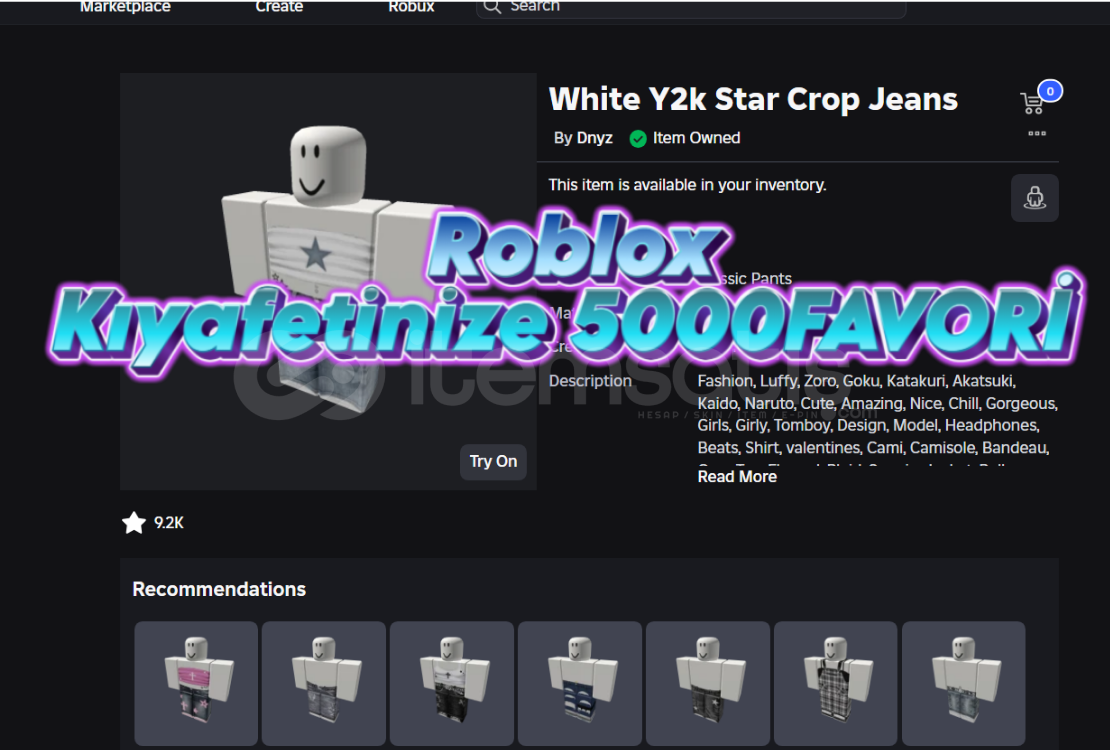Open the dark blue pants recommendation
The image size is (1110, 750).
click(580, 683)
